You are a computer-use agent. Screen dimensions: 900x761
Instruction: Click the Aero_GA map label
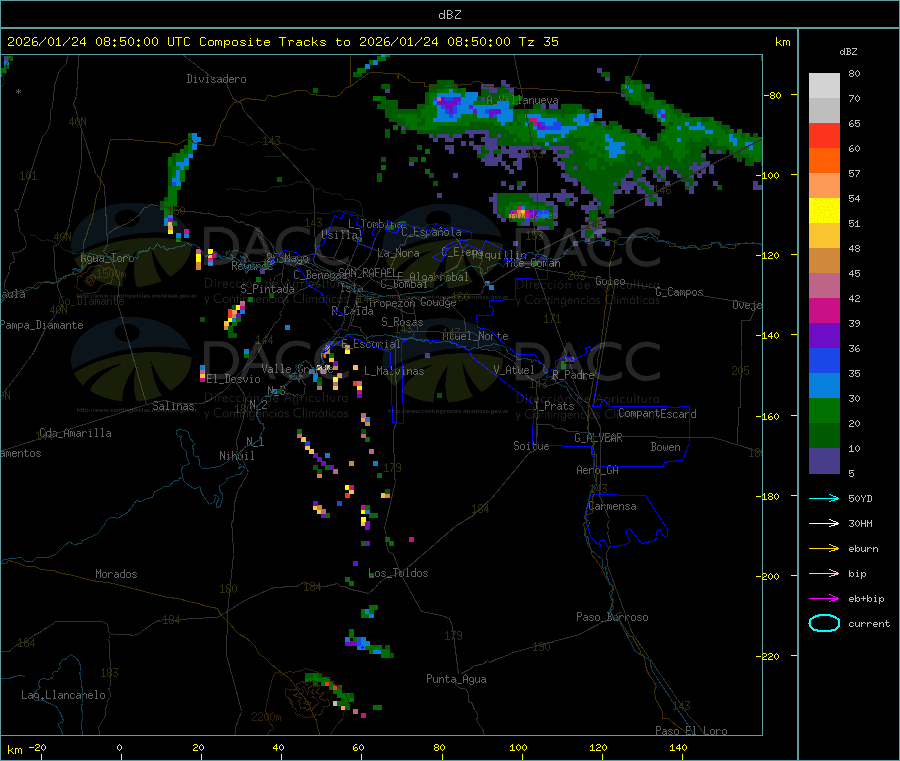tap(598, 470)
